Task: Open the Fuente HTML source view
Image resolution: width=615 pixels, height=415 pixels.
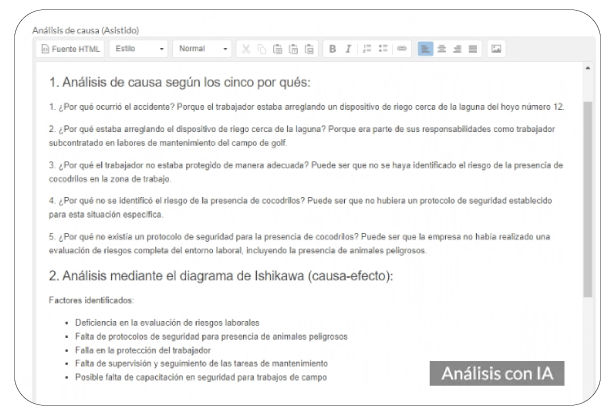Action: 70,49
